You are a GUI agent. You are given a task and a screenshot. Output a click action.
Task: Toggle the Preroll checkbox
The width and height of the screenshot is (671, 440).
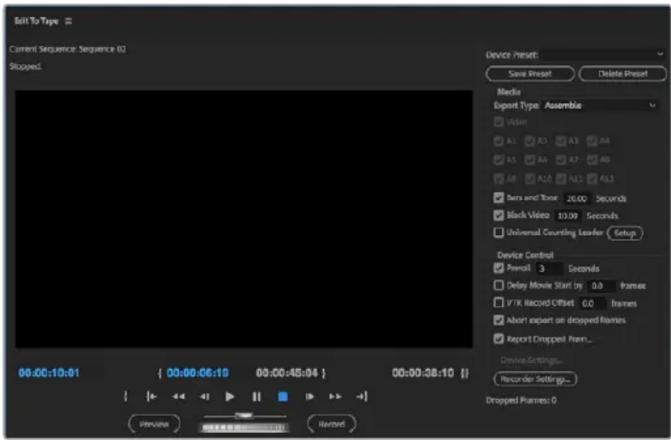499,268
